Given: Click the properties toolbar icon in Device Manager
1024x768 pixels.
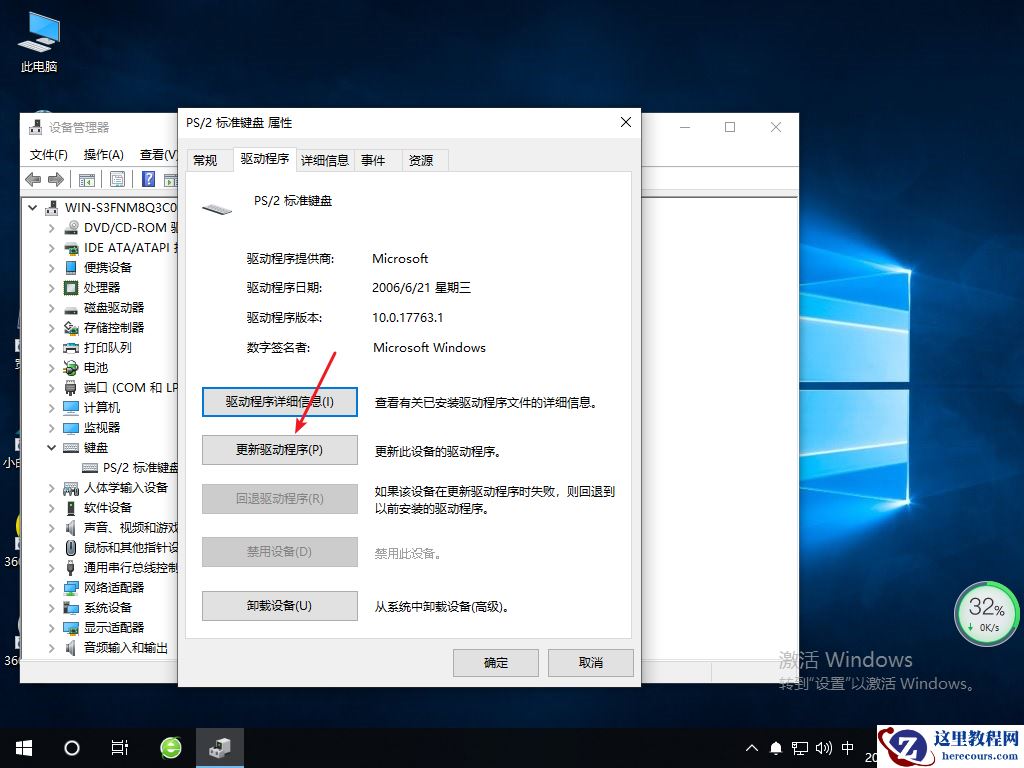Looking at the screenshot, I should (117, 178).
